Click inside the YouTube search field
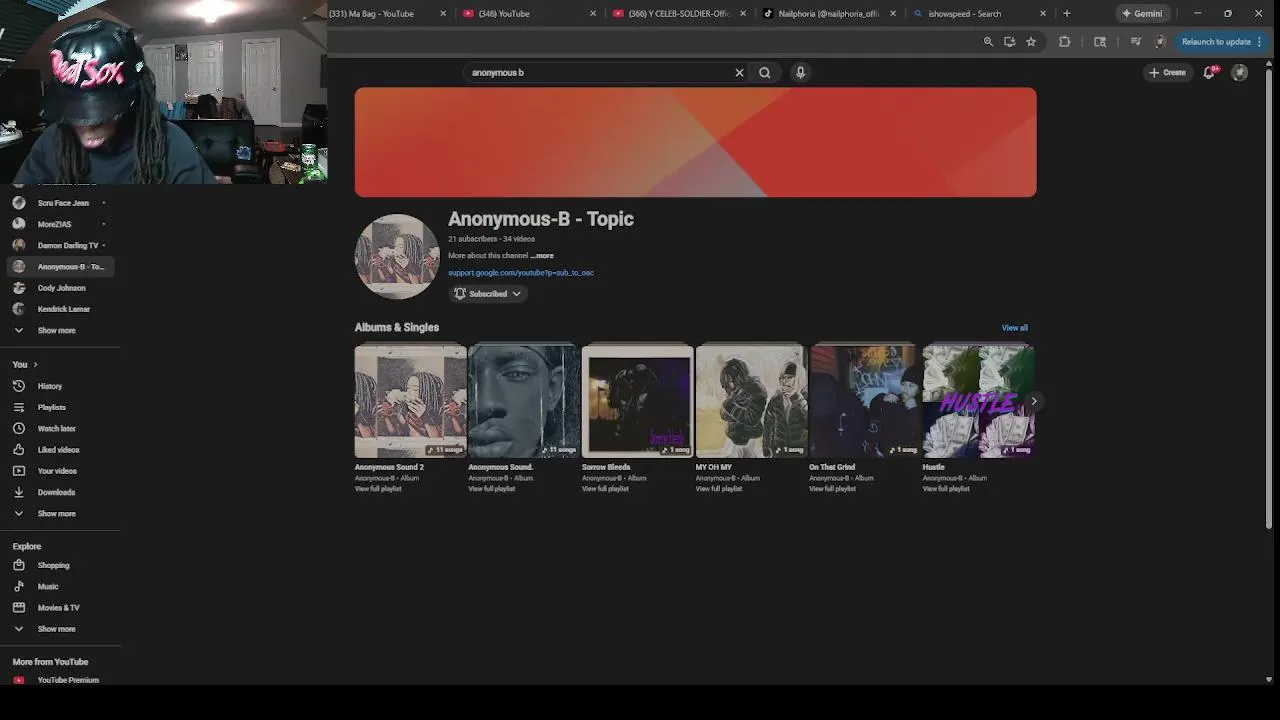The image size is (1280, 720). point(600,72)
